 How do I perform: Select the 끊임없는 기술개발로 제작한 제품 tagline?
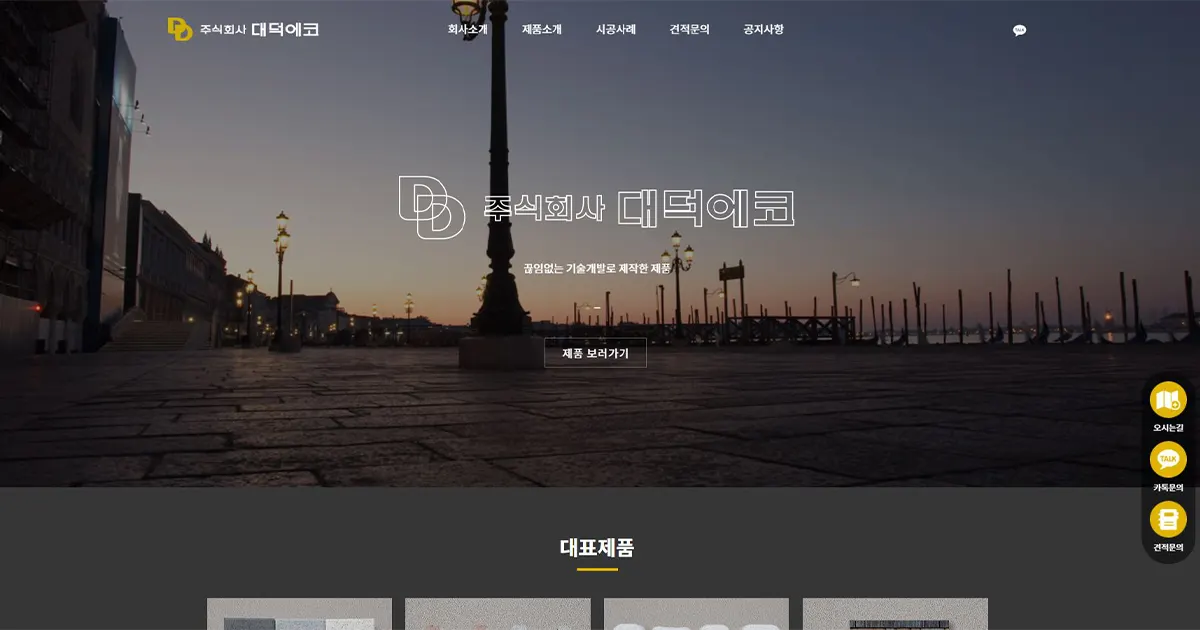coord(597,269)
